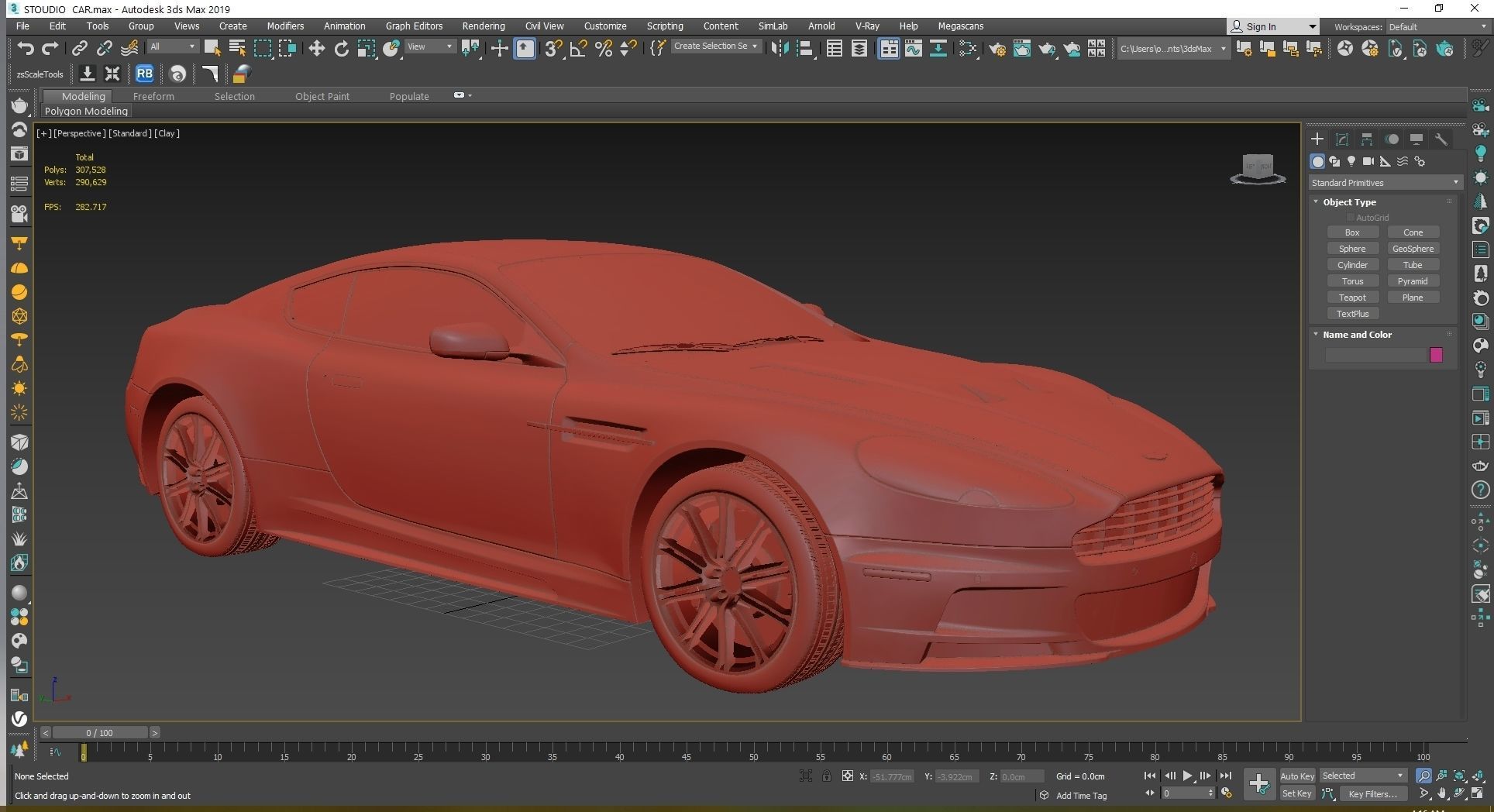Select the Lights category in Create panel
This screenshot has width=1494, height=812.
[x=1351, y=161]
